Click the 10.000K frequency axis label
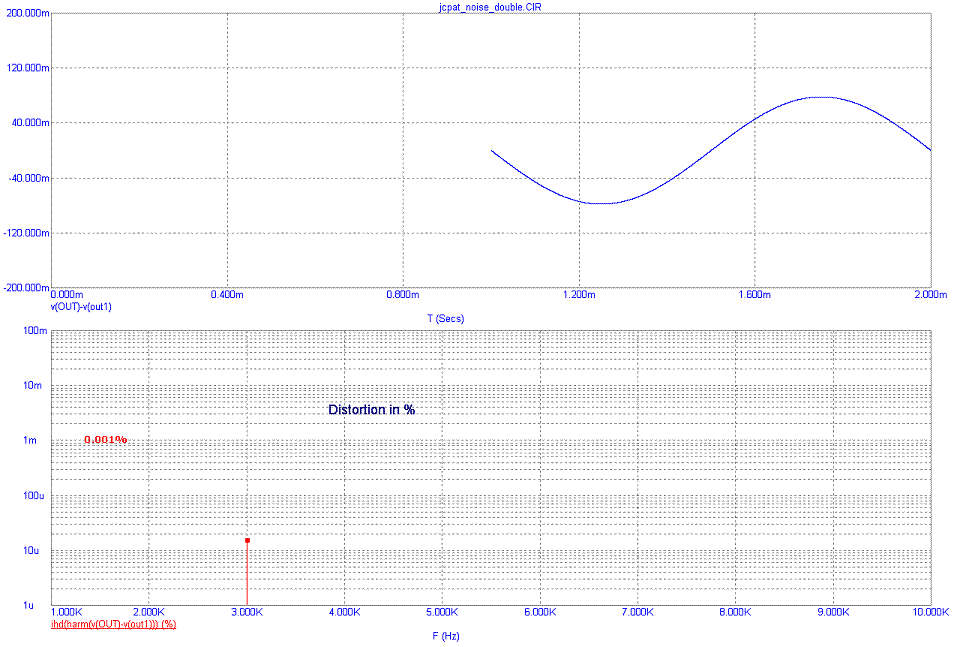The width and height of the screenshot is (957, 647). pyautogui.click(x=931, y=612)
